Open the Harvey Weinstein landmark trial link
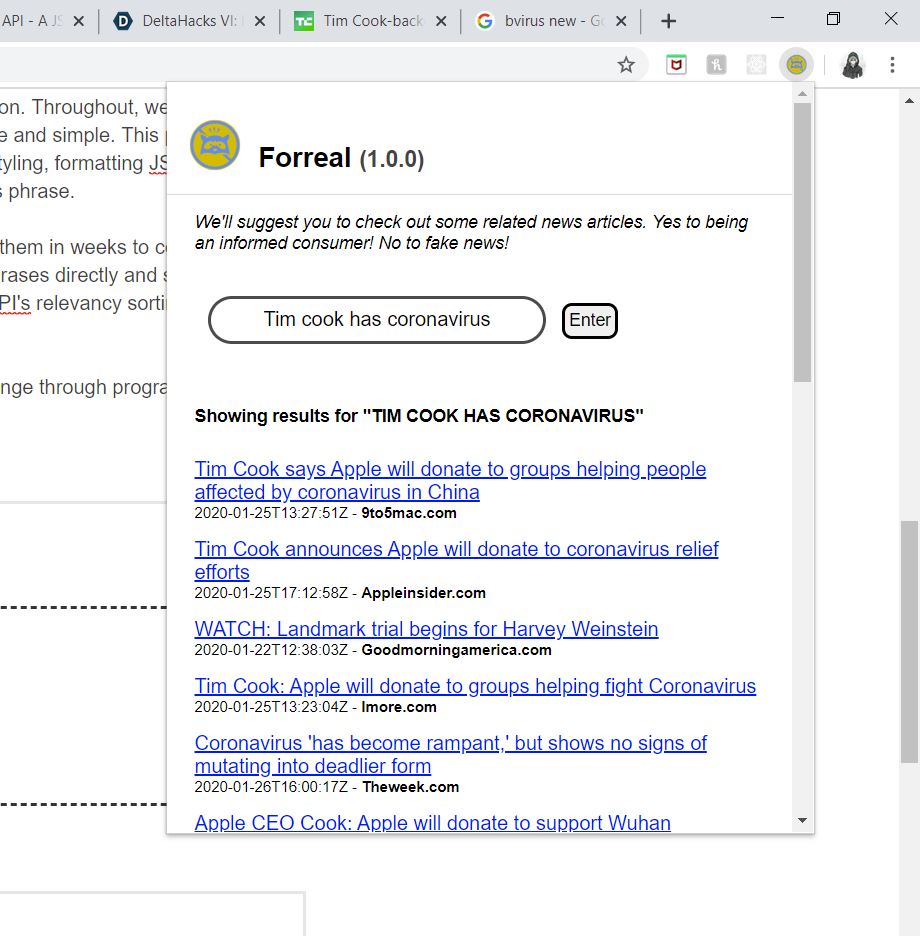 point(426,629)
